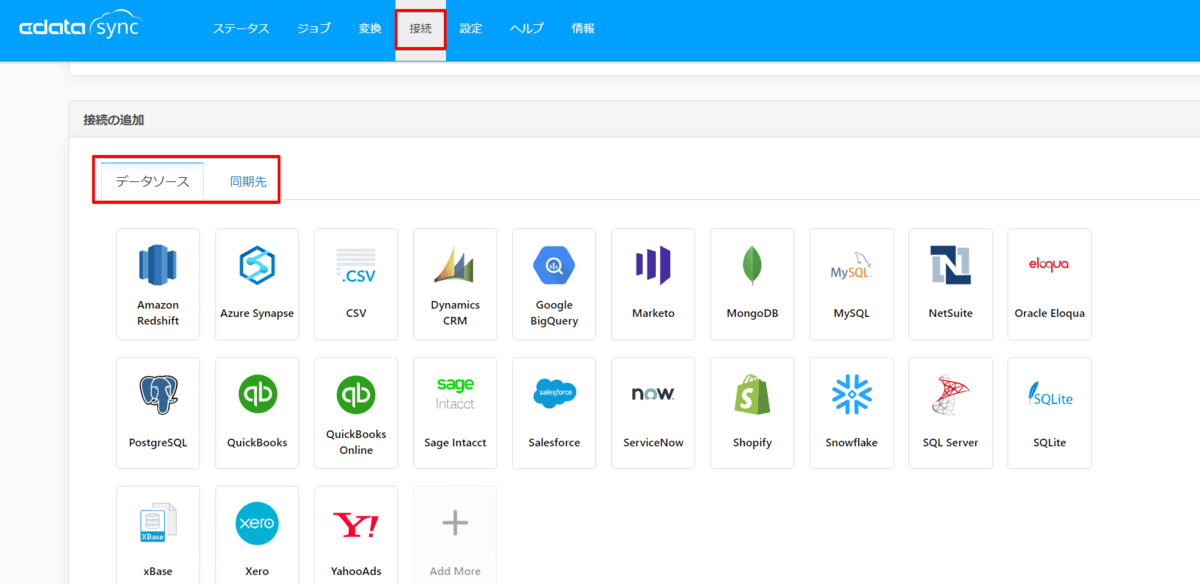Open the Marketo connector
The width and height of the screenshot is (1200, 584).
click(x=653, y=284)
